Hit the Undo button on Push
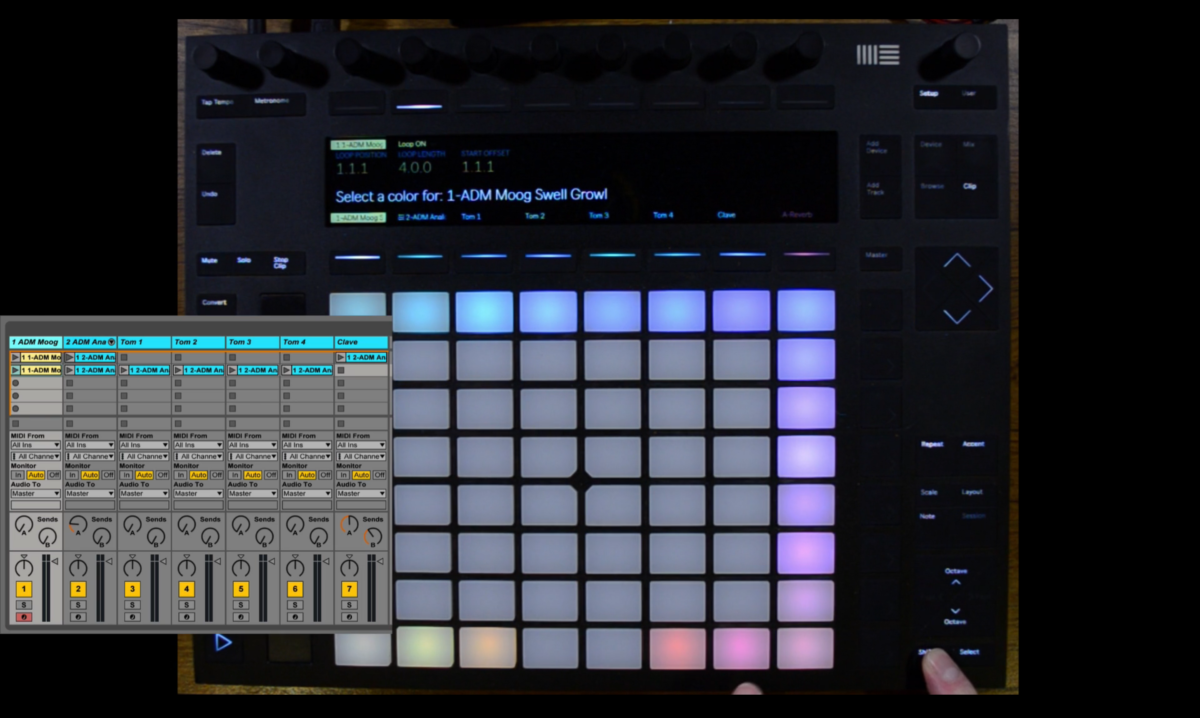This screenshot has height=718, width=1200. point(210,194)
